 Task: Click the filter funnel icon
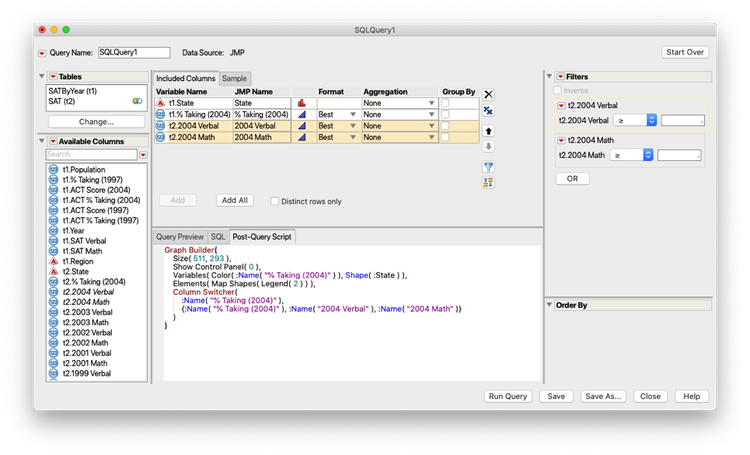tap(488, 166)
